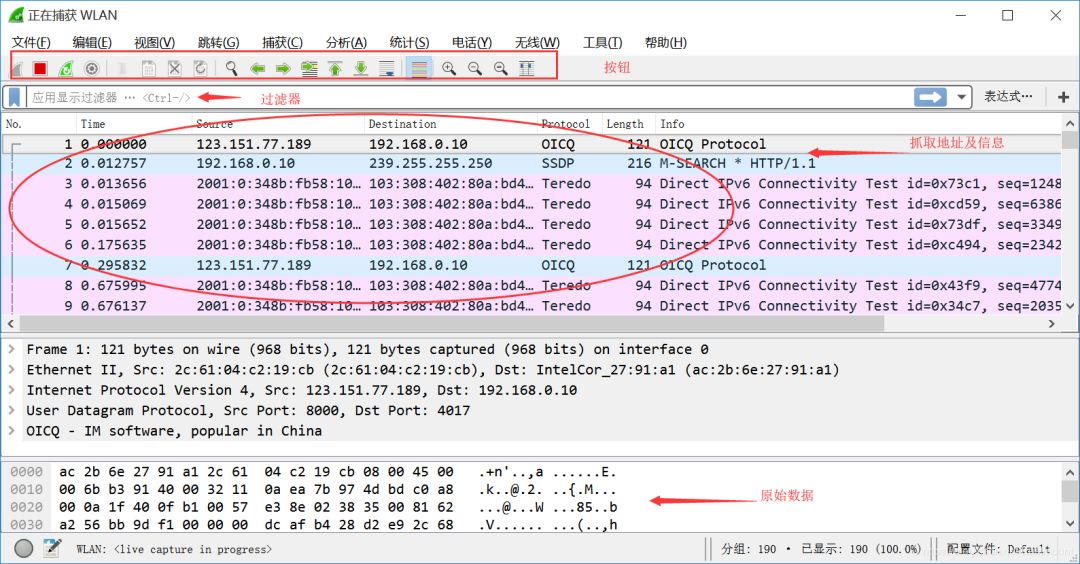
Task: Add a filter button with plus
Action: (x=1063, y=97)
